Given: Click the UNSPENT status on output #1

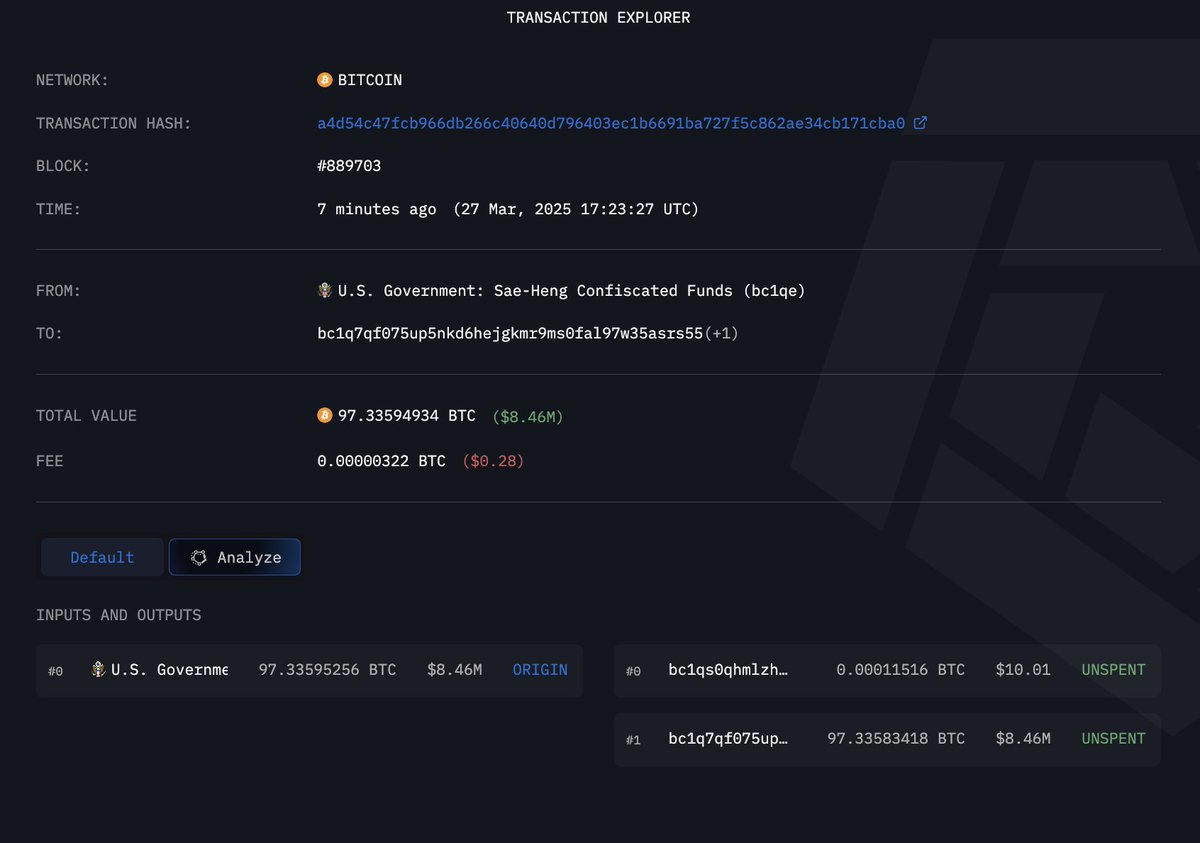Looking at the screenshot, I should pyautogui.click(x=1113, y=738).
